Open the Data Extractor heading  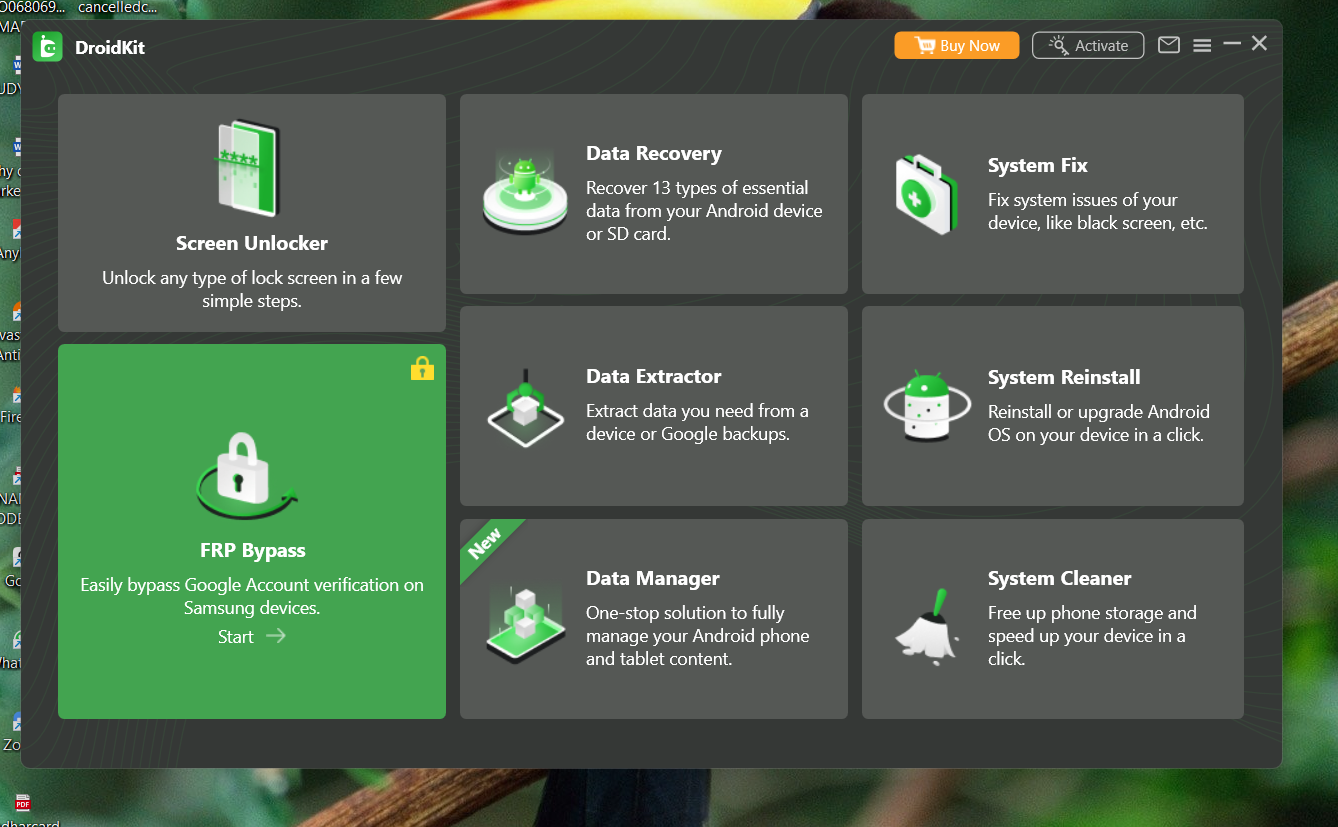coord(654,377)
